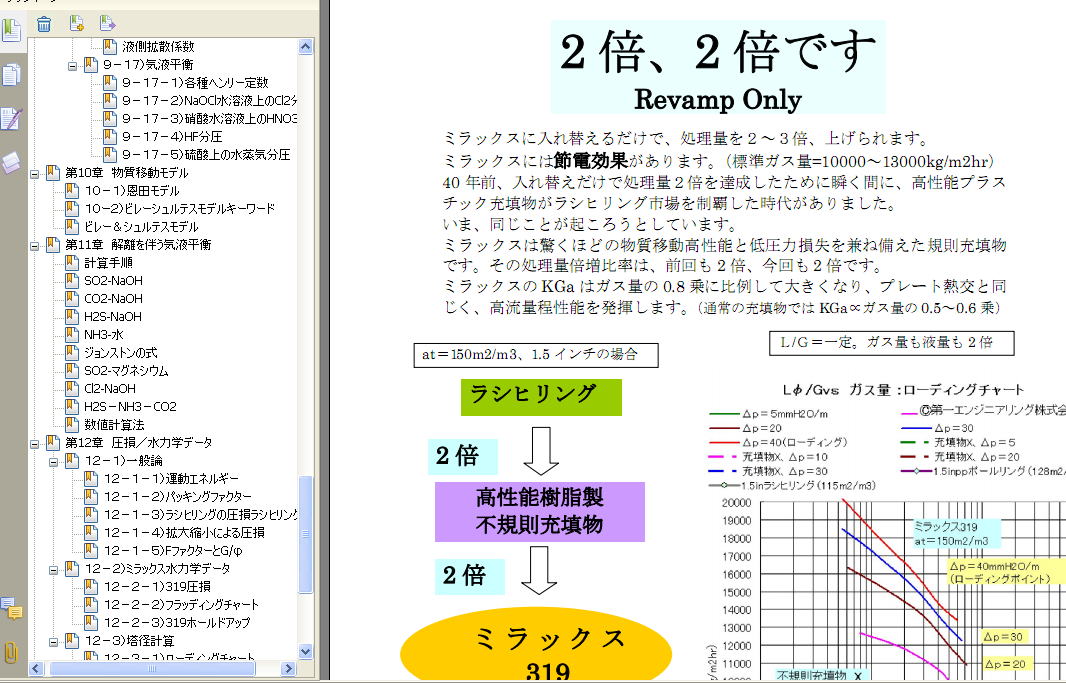Open bookmark 10-1)恩田モデル
The image size is (1066, 683).
point(132,190)
